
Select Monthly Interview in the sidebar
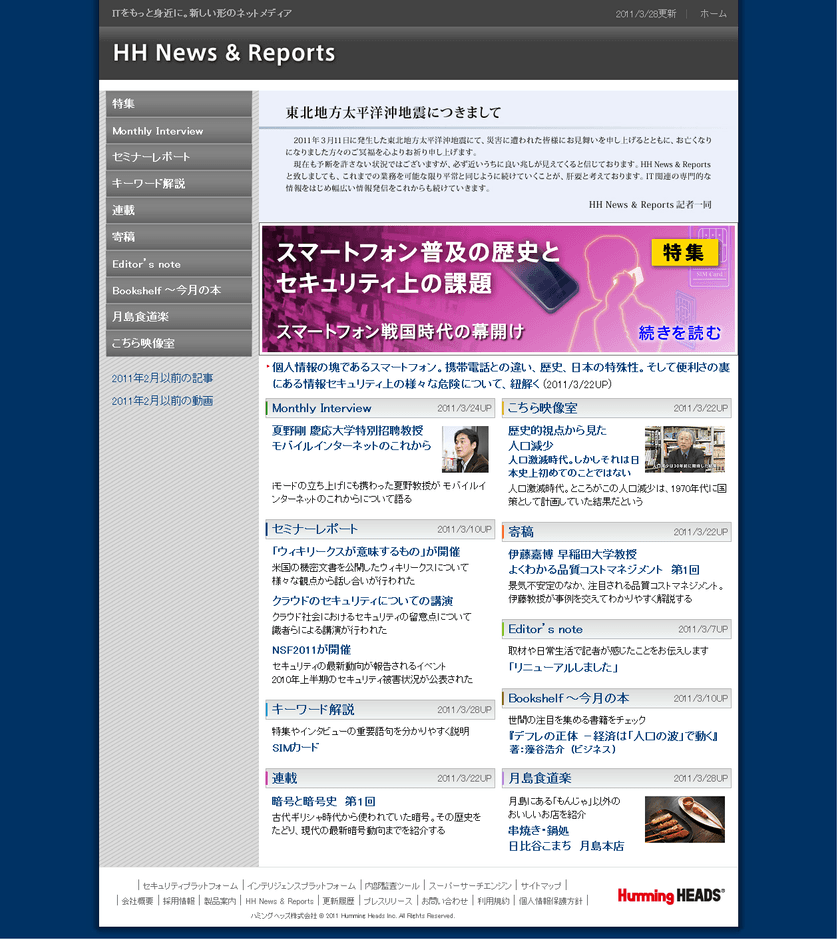[x=179, y=131]
